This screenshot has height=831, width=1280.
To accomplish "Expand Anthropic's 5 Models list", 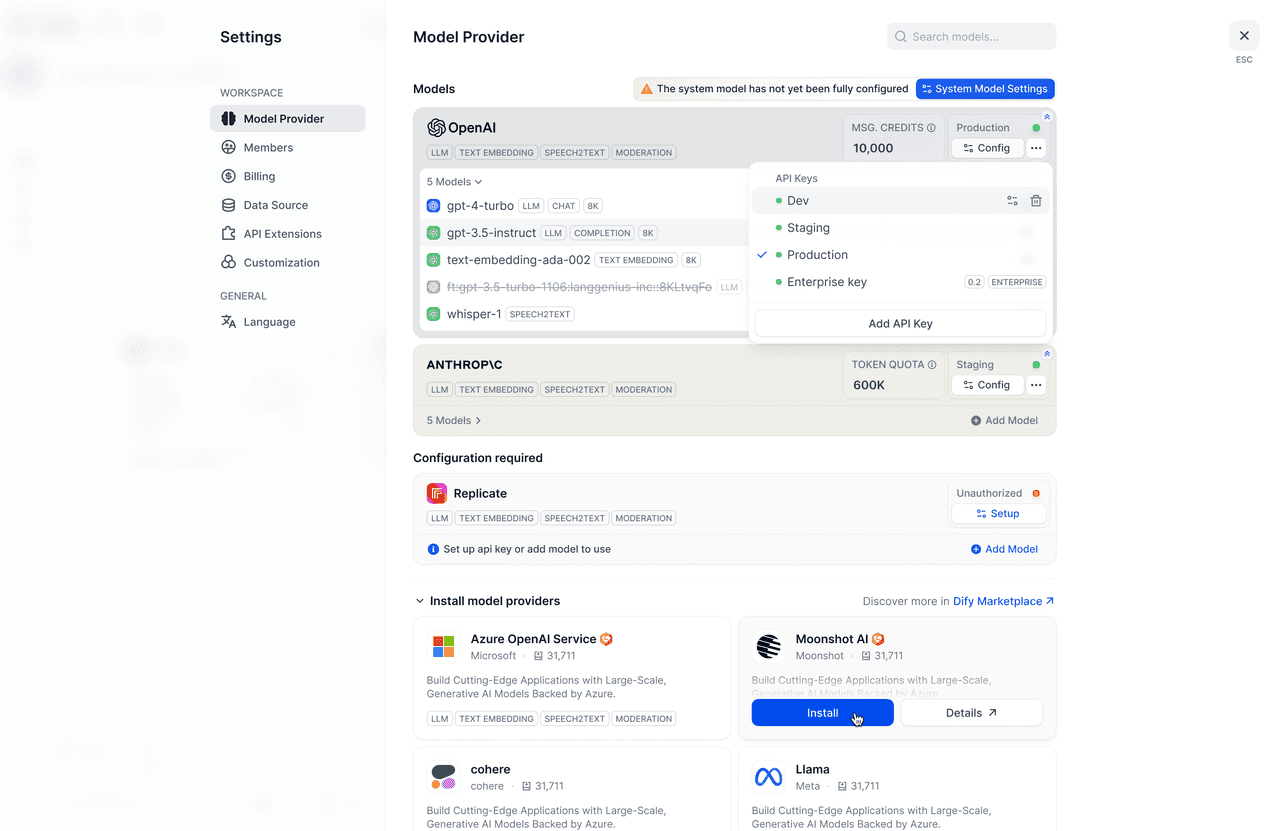I will click(454, 421).
